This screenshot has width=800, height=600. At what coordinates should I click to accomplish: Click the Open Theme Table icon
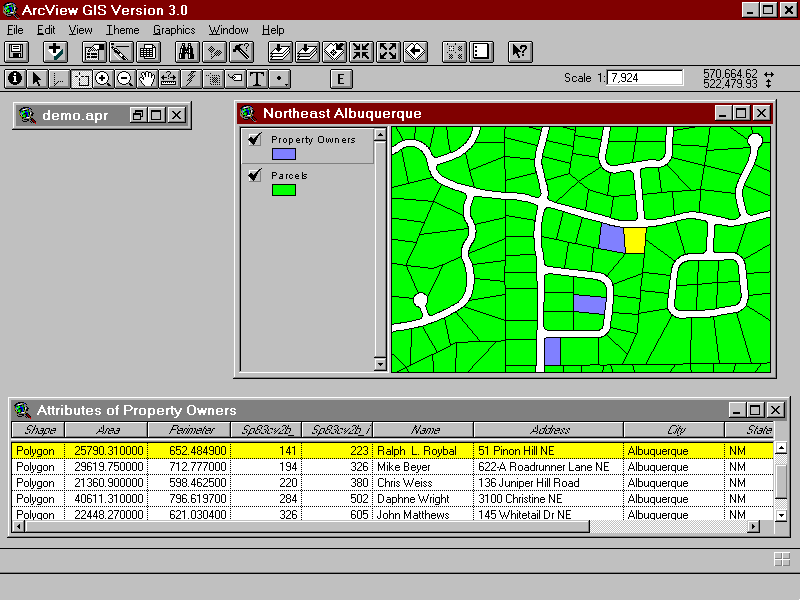click(x=148, y=52)
